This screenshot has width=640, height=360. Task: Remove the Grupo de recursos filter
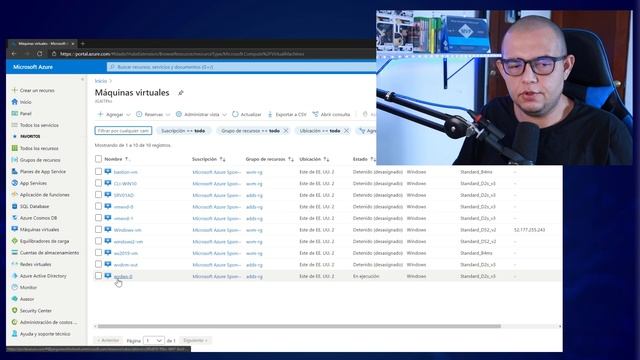tap(286, 131)
